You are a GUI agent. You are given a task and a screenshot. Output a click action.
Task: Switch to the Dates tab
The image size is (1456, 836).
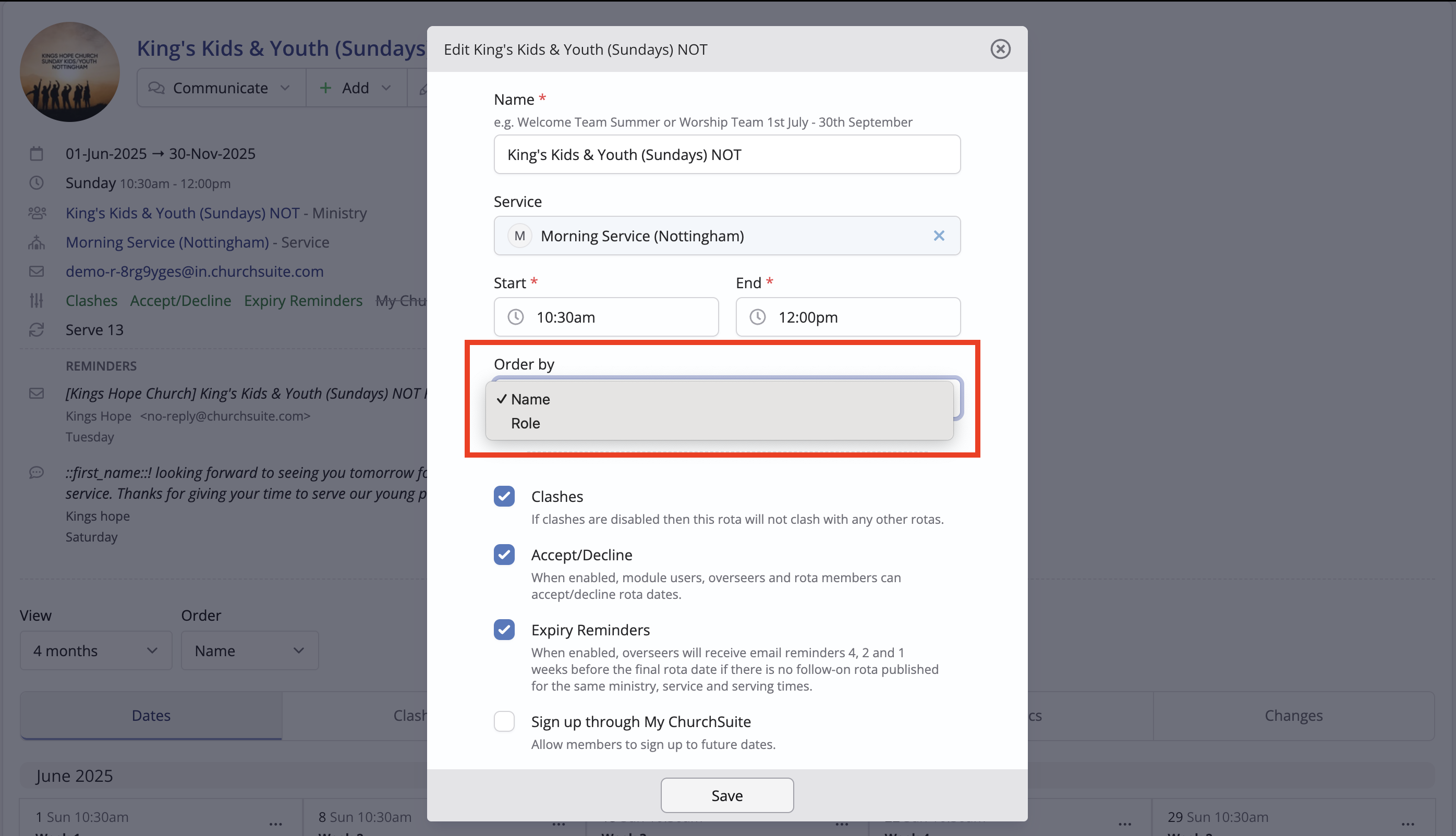click(x=151, y=716)
